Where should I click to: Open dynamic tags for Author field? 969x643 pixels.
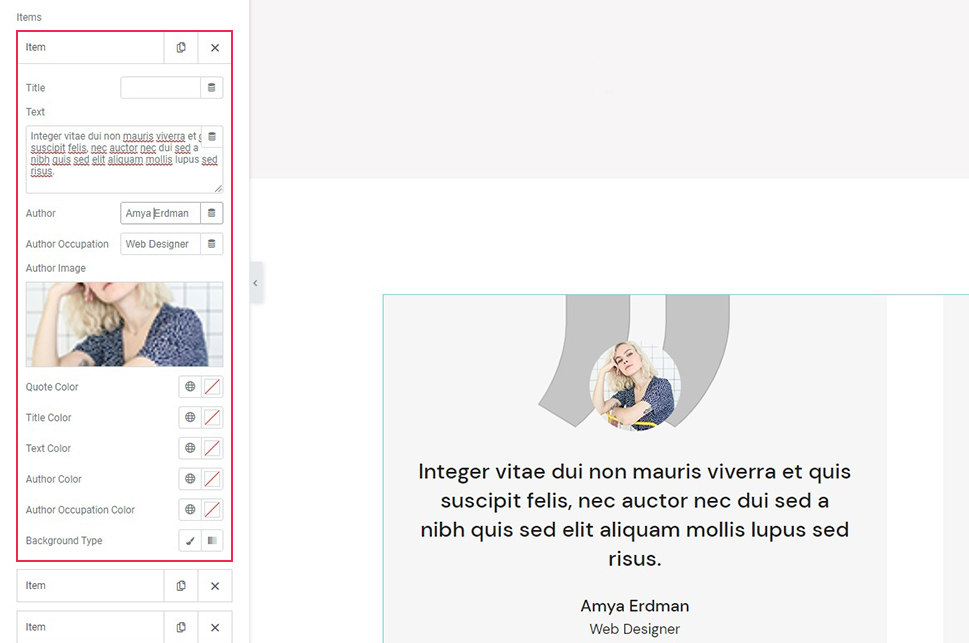pyautogui.click(x=211, y=213)
